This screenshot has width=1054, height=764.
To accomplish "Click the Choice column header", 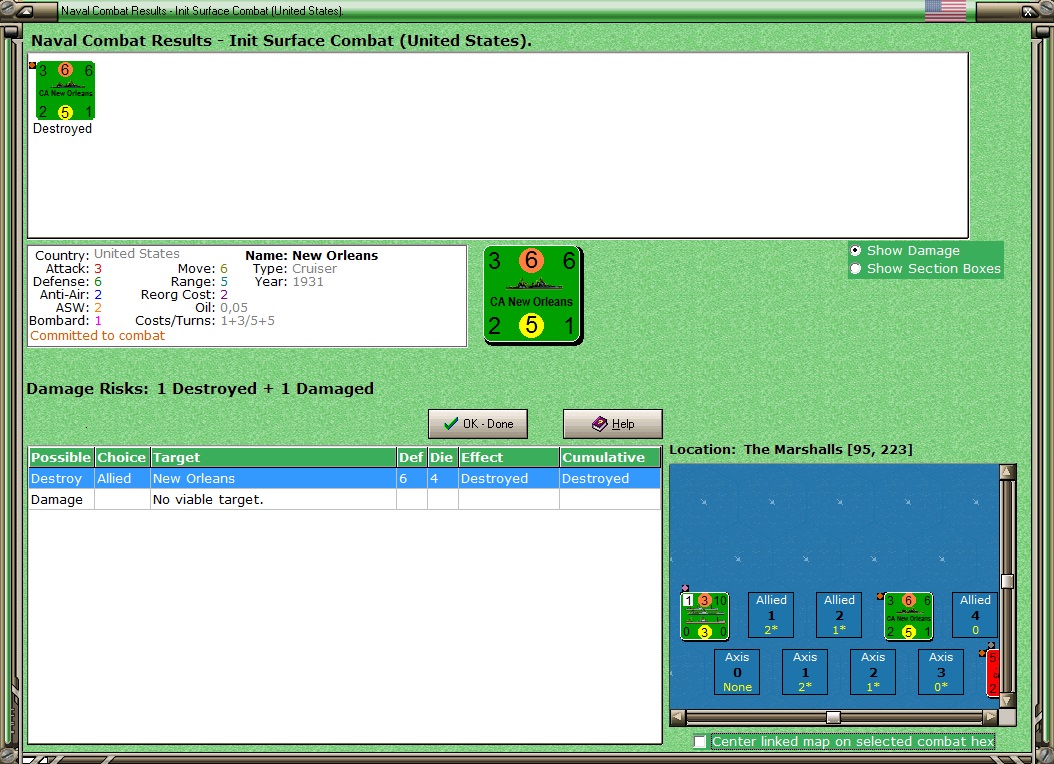I will click(x=122, y=458).
